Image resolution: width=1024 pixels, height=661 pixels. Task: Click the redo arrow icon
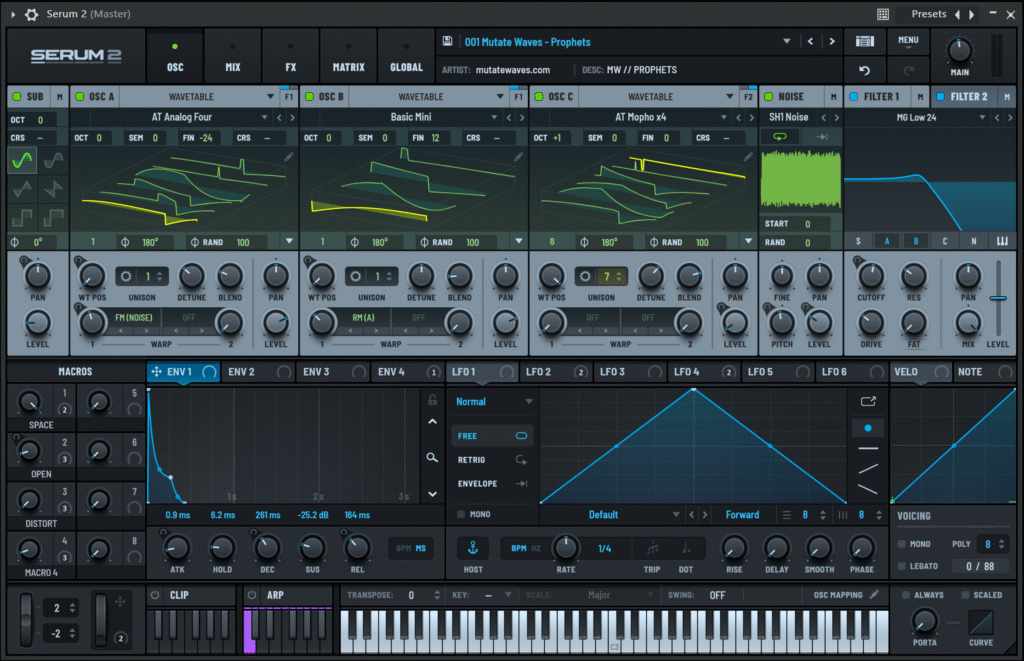[x=908, y=70]
